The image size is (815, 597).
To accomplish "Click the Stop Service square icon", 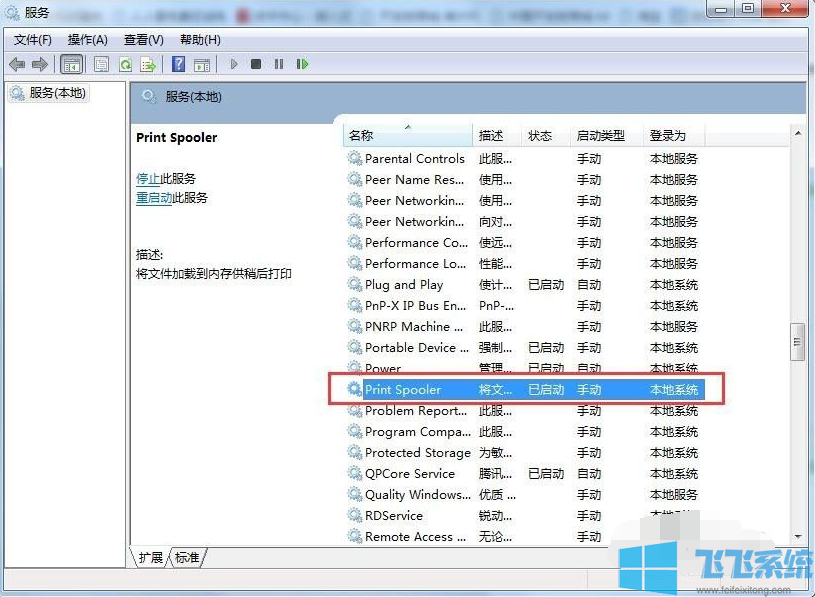I will (x=255, y=63).
